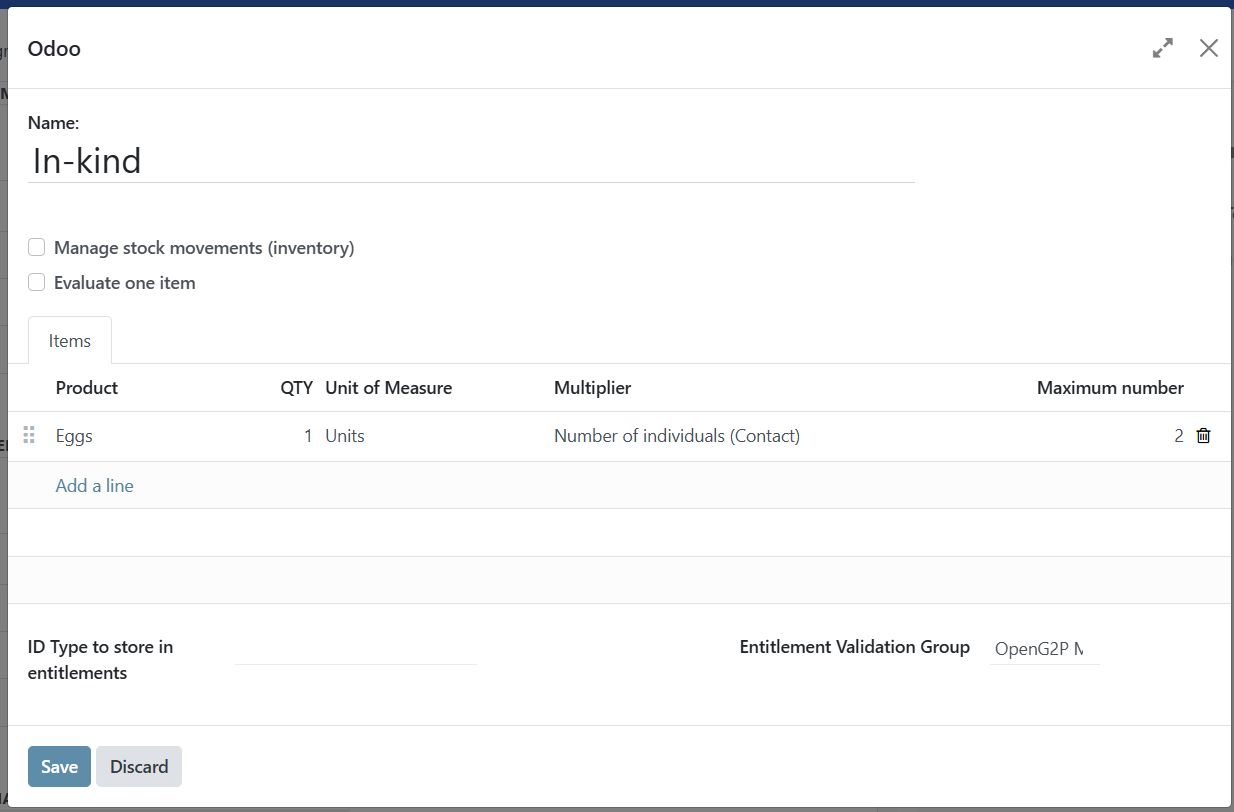
Task: Check the Evaluate one item box
Action: (x=36, y=282)
